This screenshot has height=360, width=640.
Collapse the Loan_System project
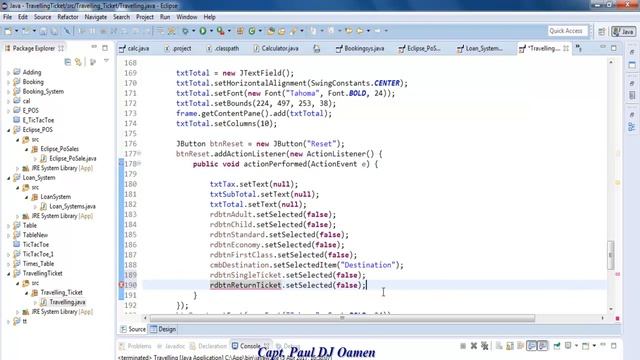8,178
